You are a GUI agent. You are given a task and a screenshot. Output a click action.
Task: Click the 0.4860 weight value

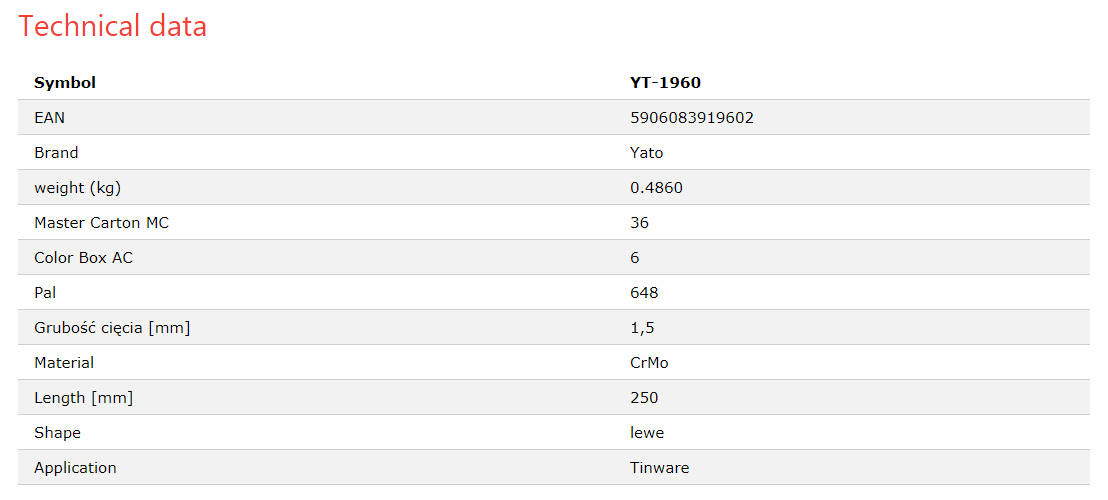pos(656,188)
